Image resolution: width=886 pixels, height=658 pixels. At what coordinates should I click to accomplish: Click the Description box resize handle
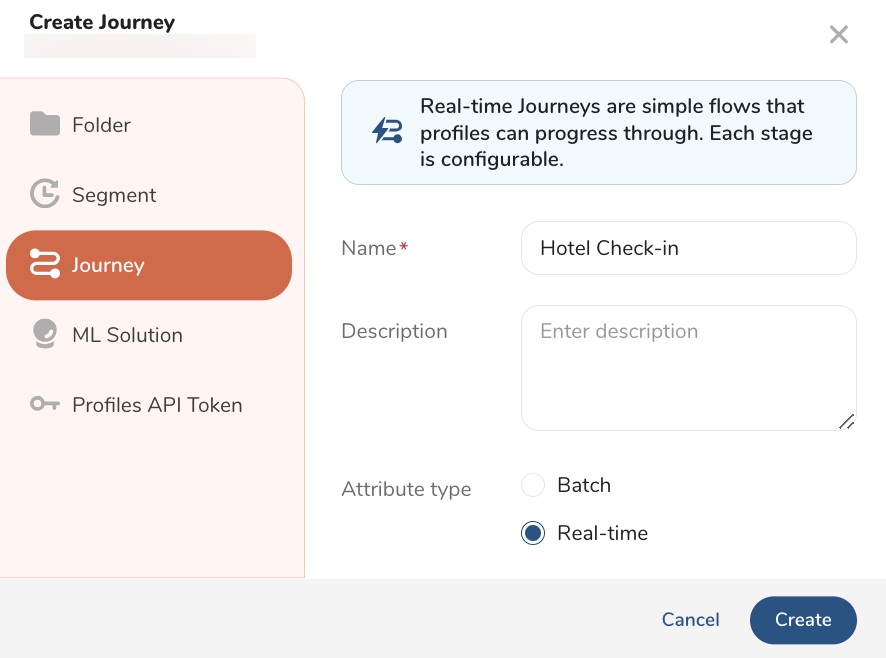coord(846,421)
